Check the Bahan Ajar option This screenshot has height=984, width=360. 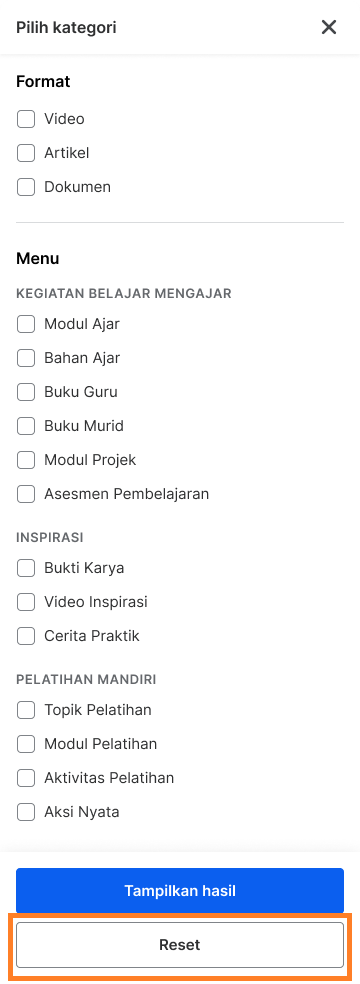pyautogui.click(x=26, y=358)
